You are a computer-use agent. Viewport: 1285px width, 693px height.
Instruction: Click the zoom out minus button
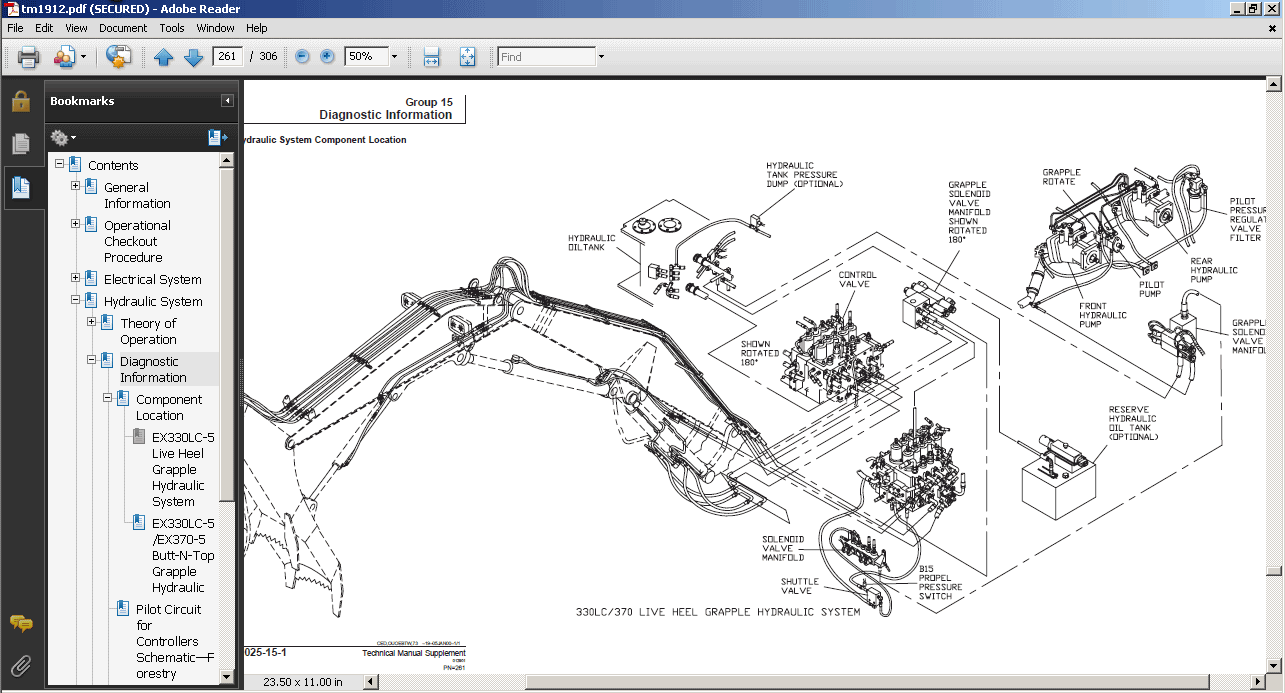point(303,57)
